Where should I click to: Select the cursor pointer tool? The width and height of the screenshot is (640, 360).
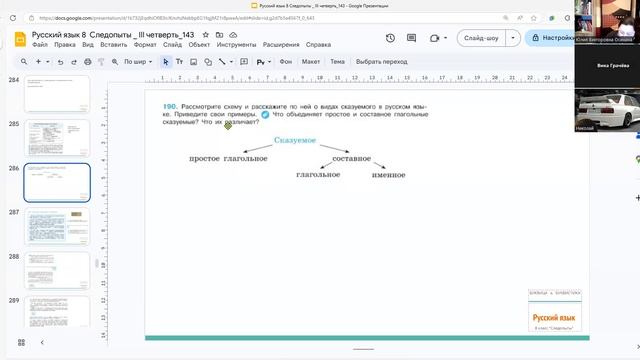pos(166,62)
